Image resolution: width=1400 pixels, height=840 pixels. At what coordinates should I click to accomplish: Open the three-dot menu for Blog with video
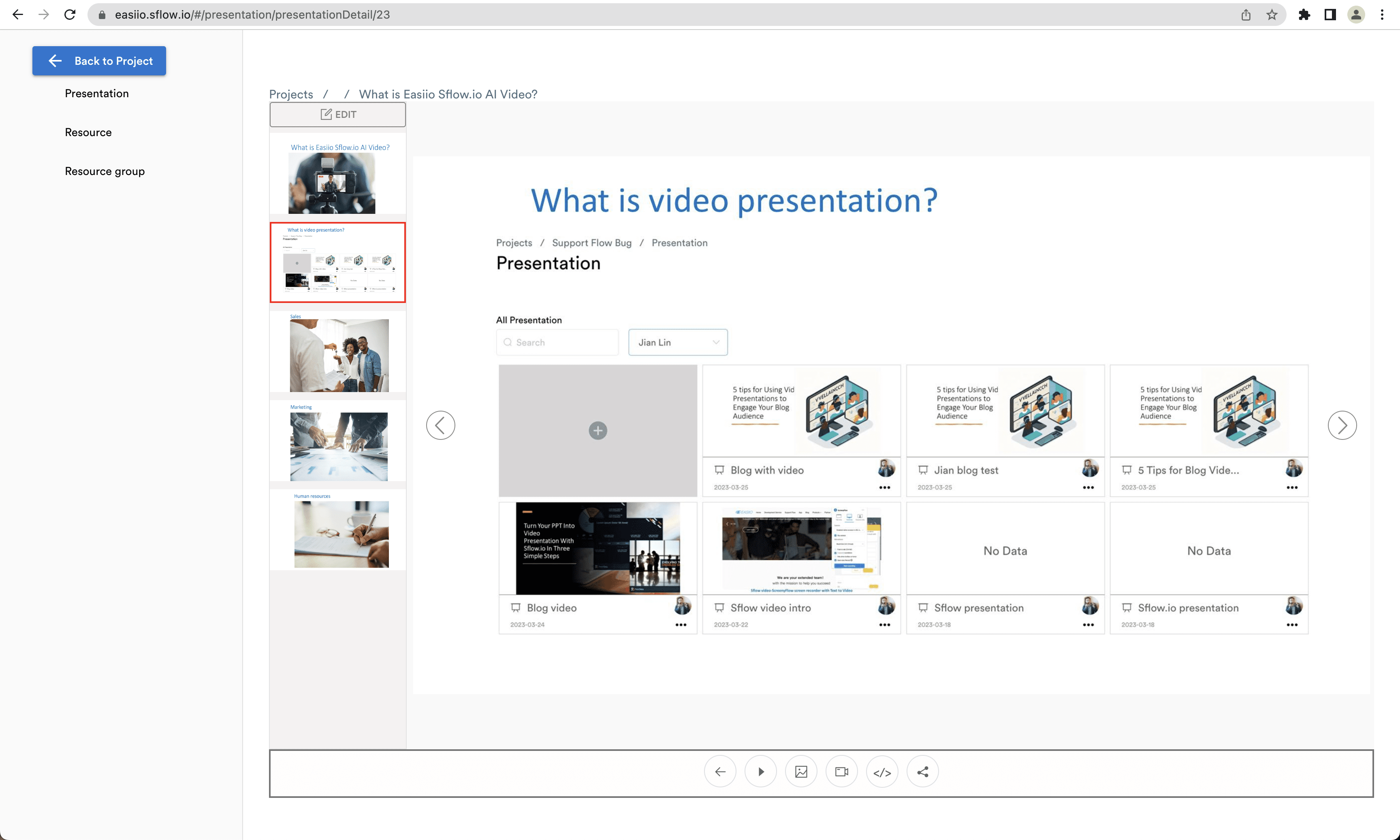point(884,487)
